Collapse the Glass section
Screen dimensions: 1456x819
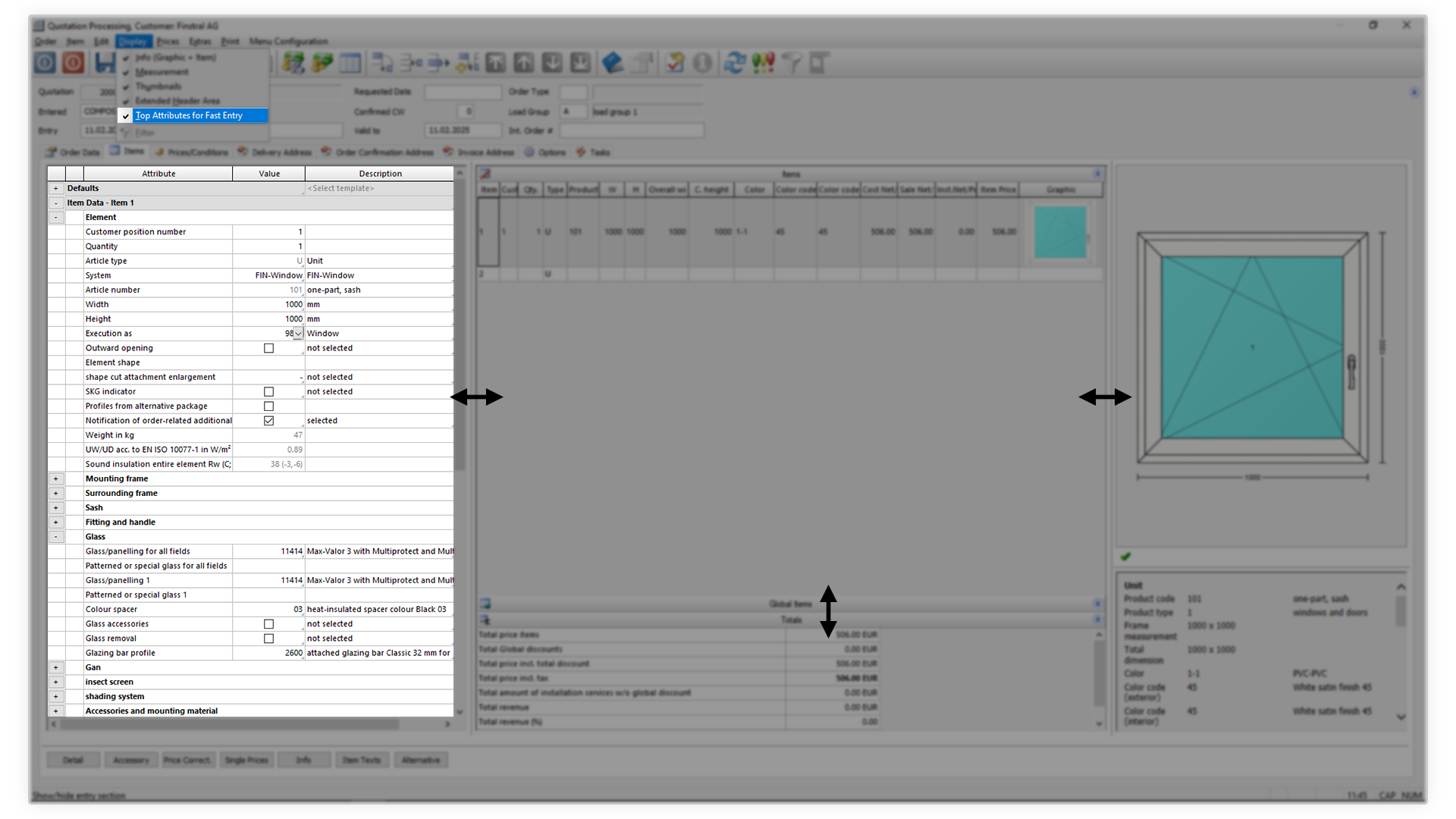[55, 537]
